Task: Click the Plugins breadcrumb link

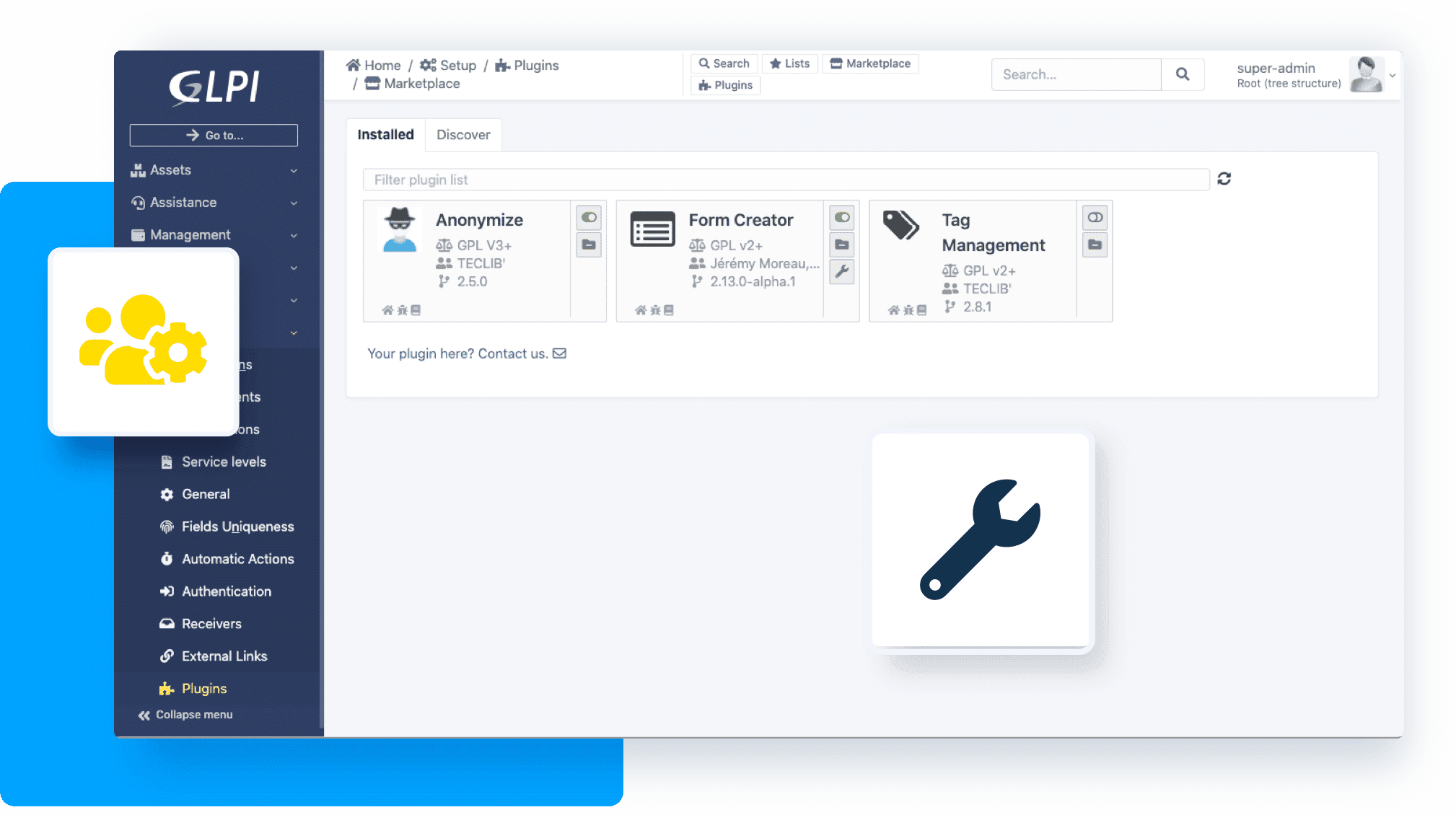Action: pyautogui.click(x=527, y=66)
